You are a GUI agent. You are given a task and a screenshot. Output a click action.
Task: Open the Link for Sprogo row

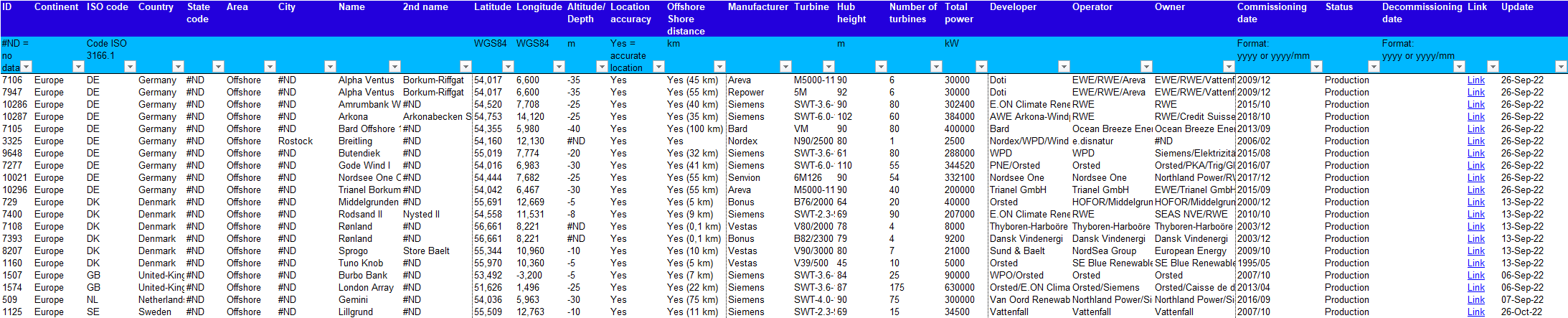(x=1475, y=251)
